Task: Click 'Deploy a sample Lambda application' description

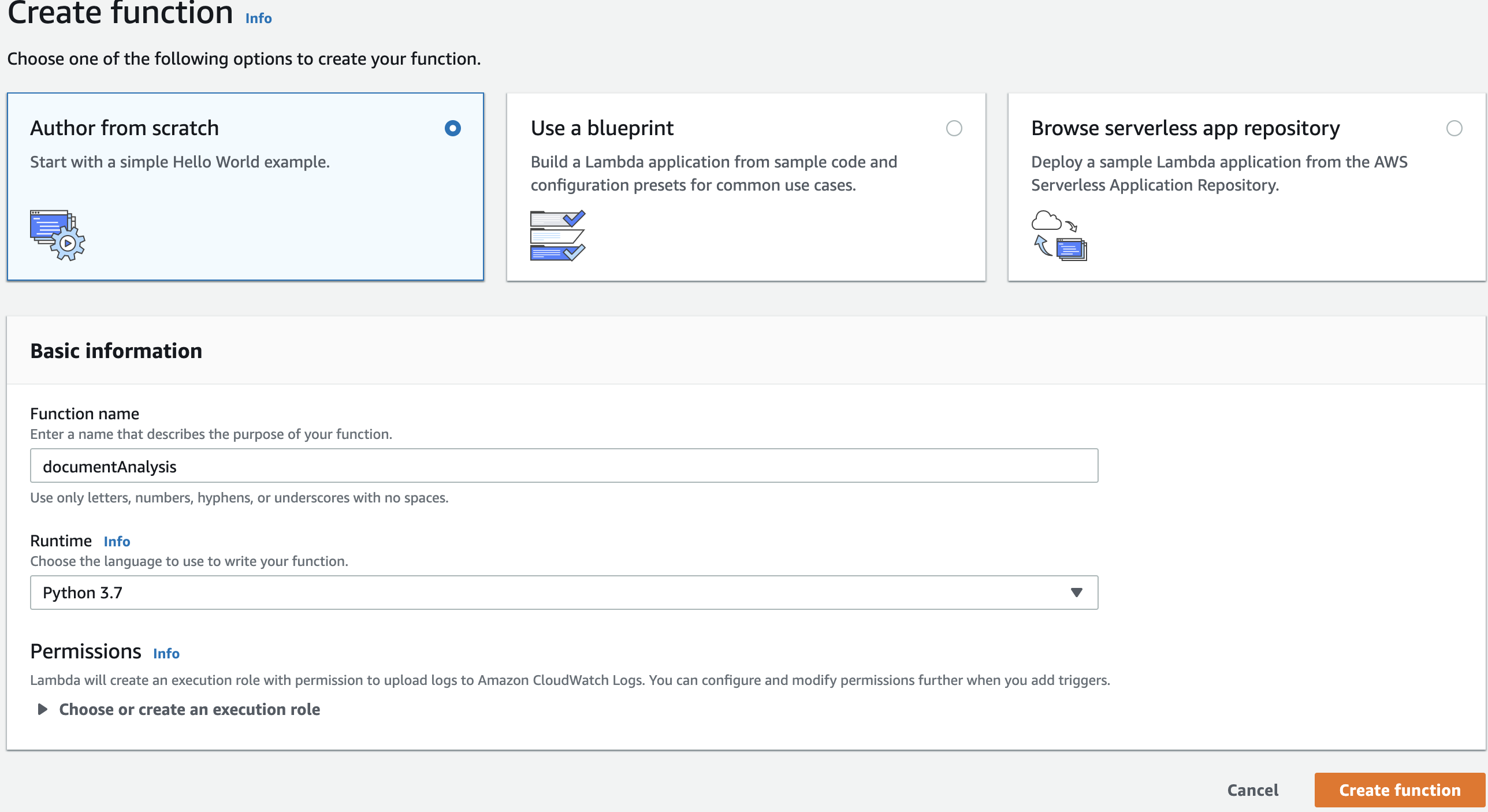Action: 1219,174
